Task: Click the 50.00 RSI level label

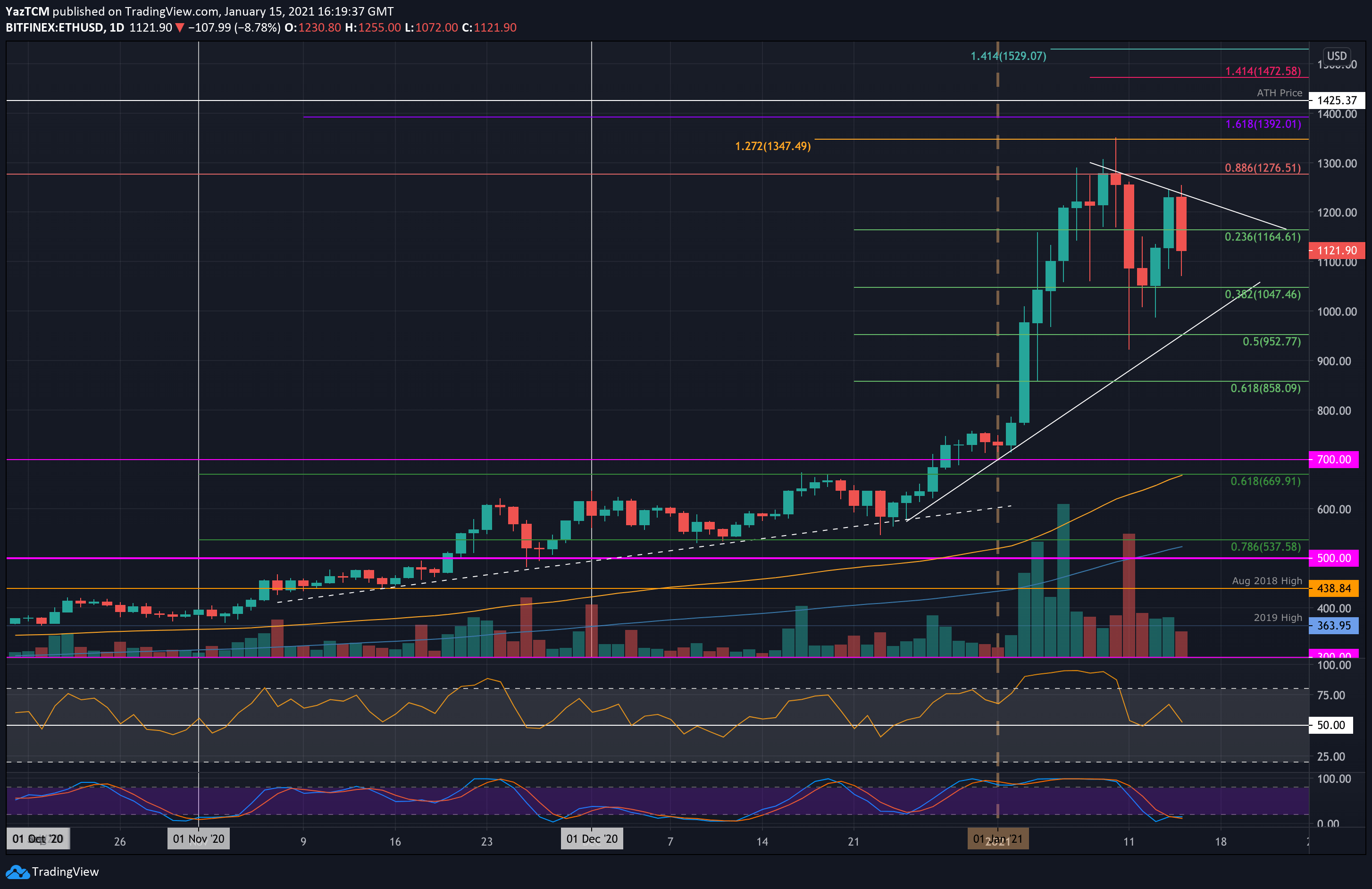Action: pos(1330,725)
